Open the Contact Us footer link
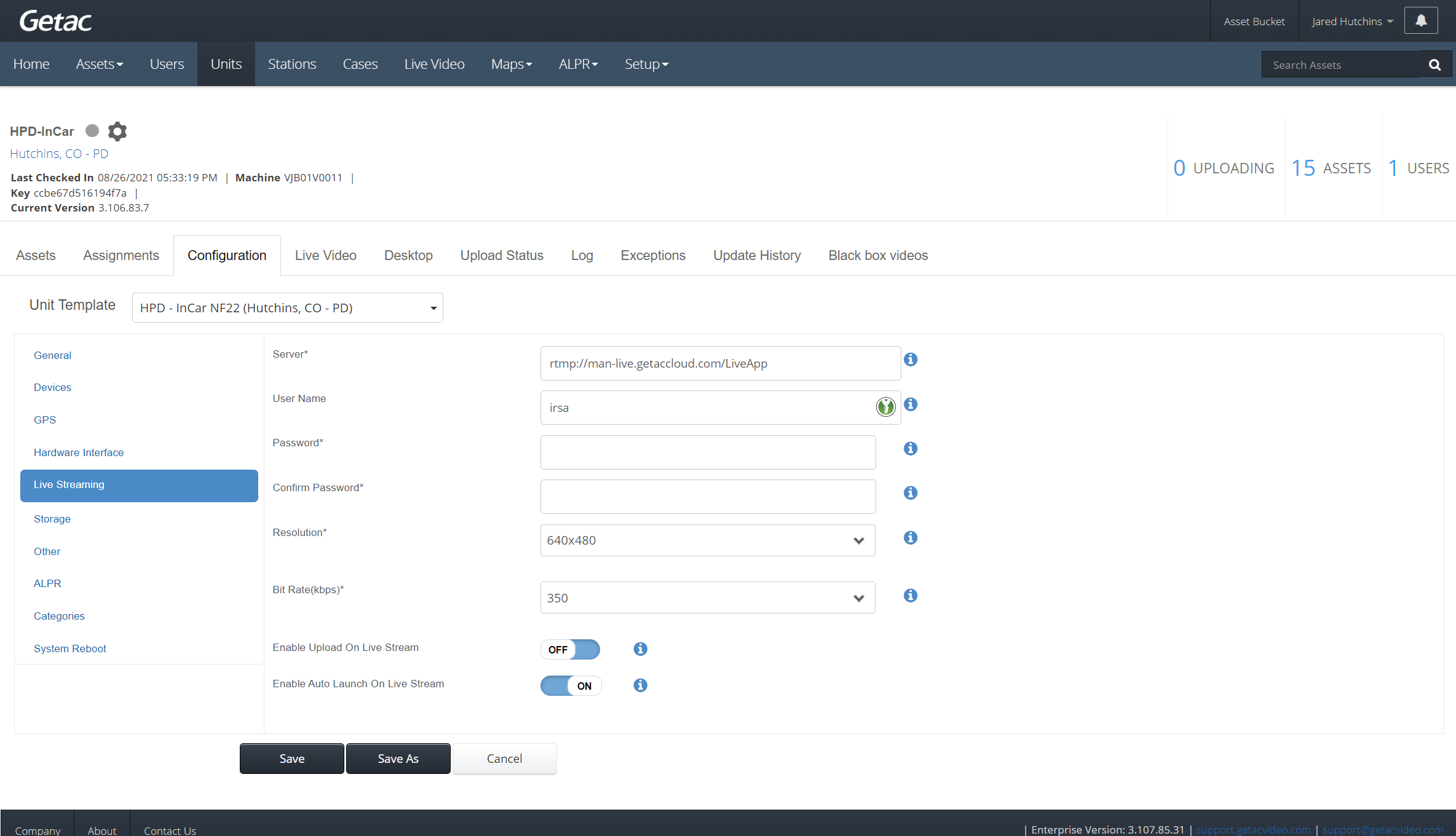1456x836 pixels. 170,830
